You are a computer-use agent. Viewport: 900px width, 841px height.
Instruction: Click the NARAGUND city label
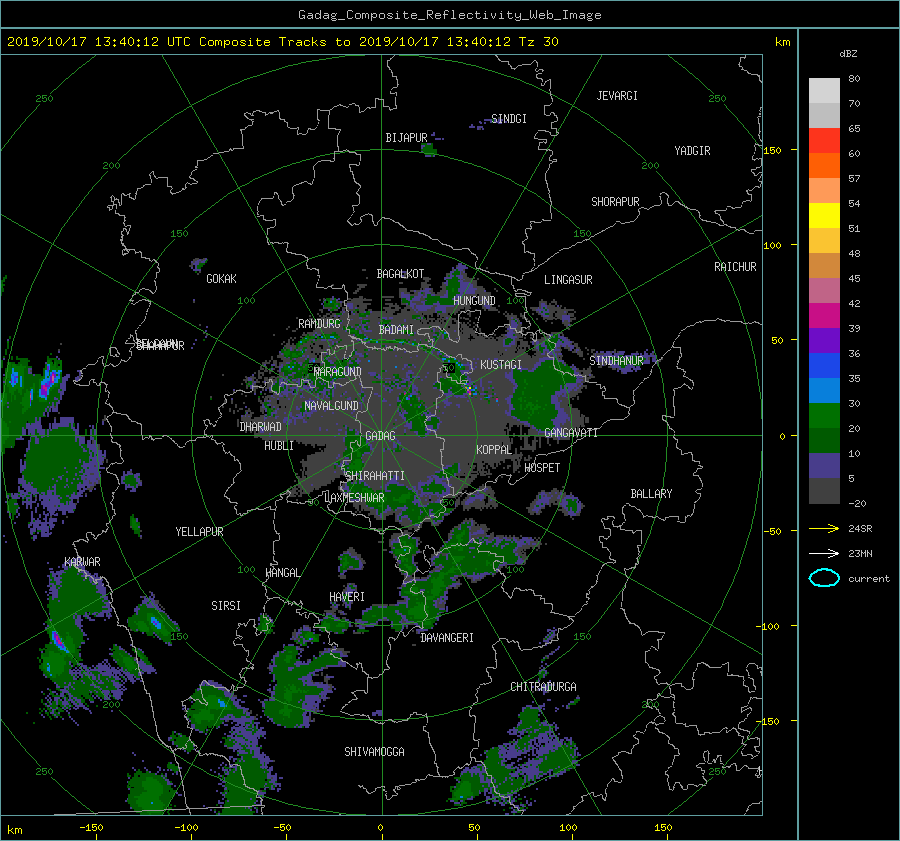coord(338,371)
